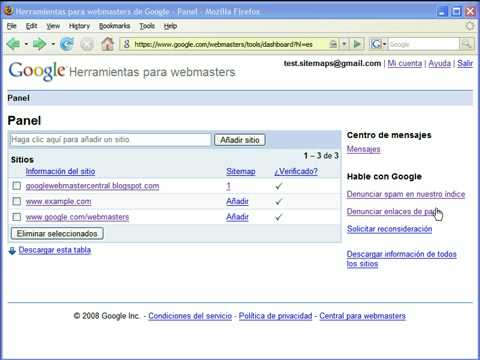Open Central para webmasters footer link
The image size is (480, 360).
click(362, 316)
